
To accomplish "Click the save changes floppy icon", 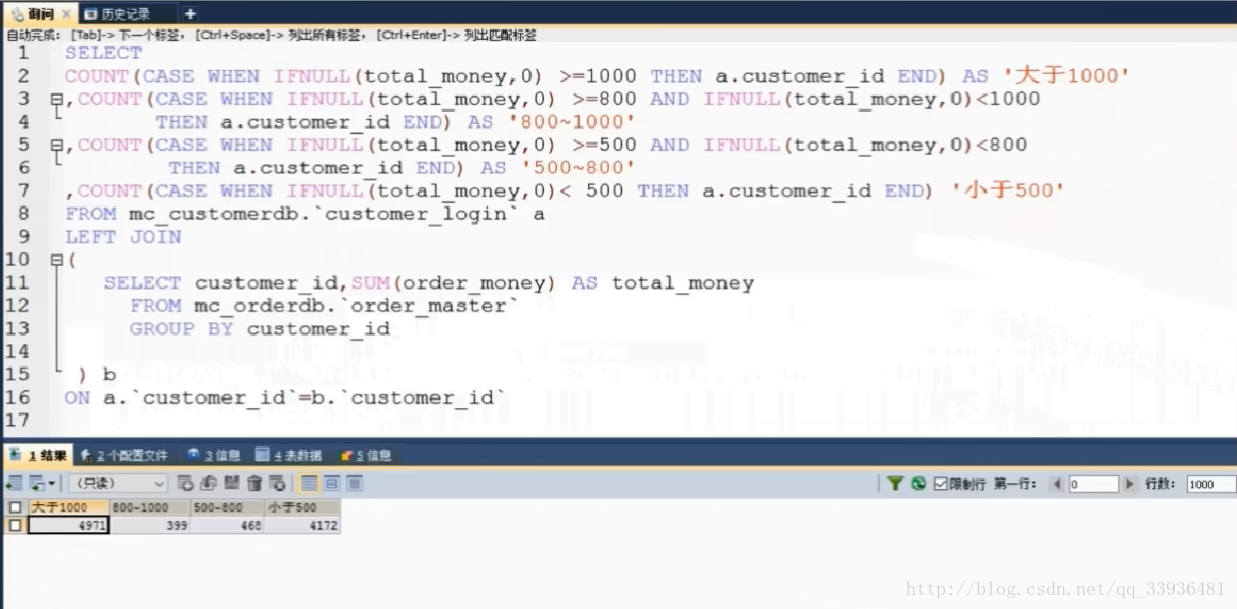I will point(232,482).
